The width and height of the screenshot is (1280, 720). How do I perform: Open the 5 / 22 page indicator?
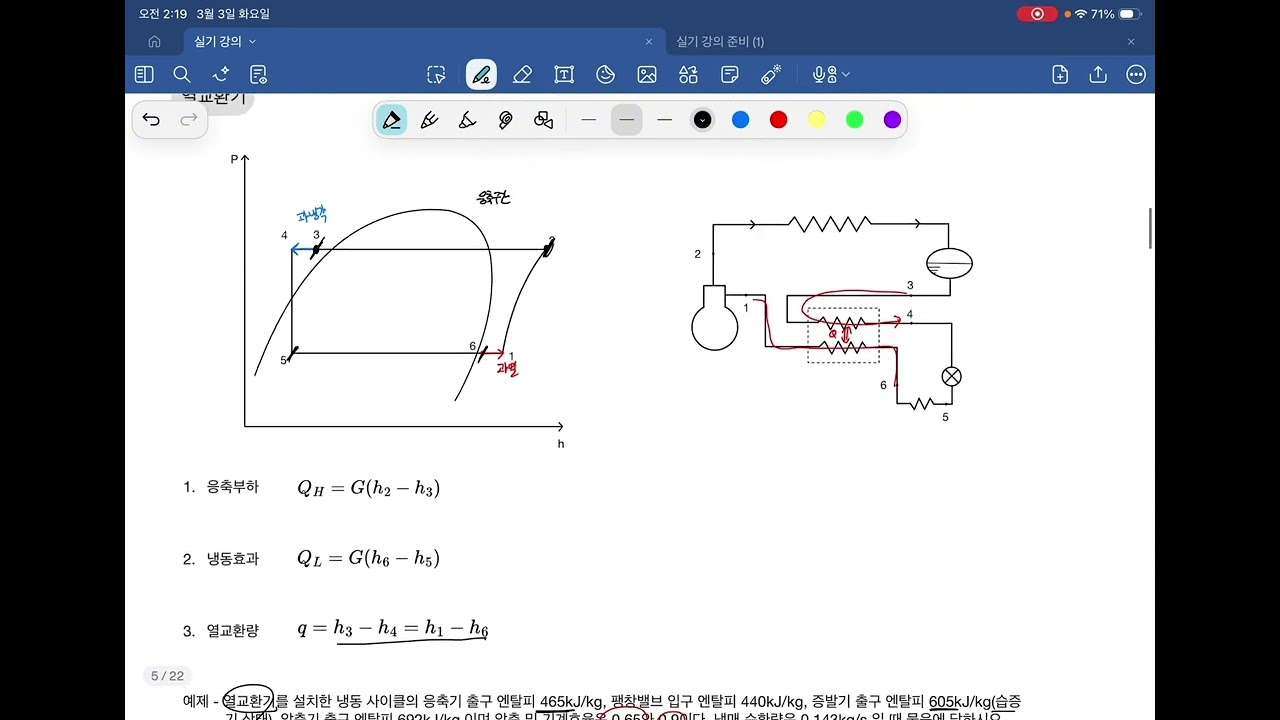tap(167, 676)
